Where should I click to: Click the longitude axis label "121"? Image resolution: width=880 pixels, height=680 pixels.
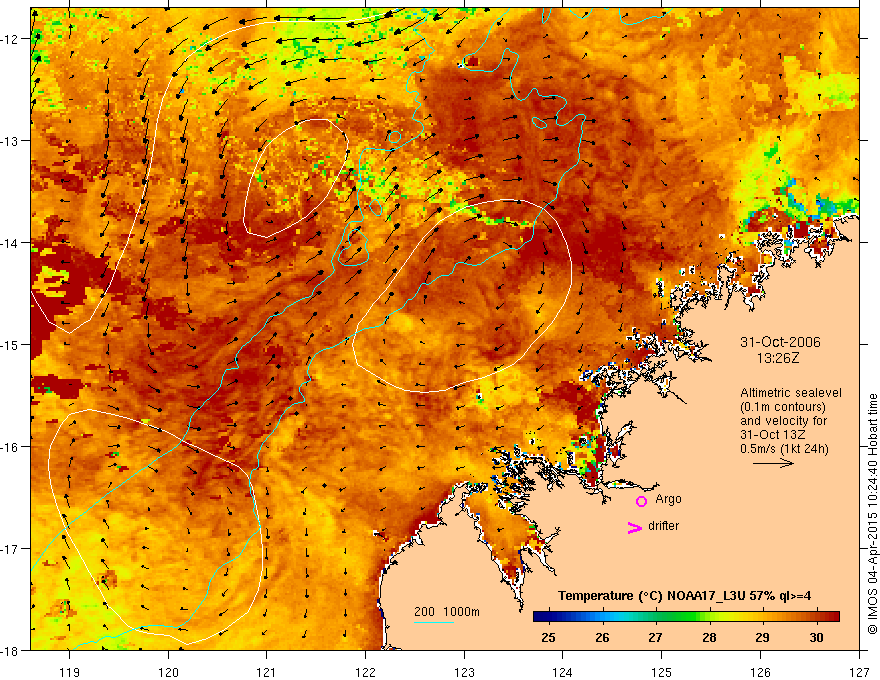click(267, 672)
